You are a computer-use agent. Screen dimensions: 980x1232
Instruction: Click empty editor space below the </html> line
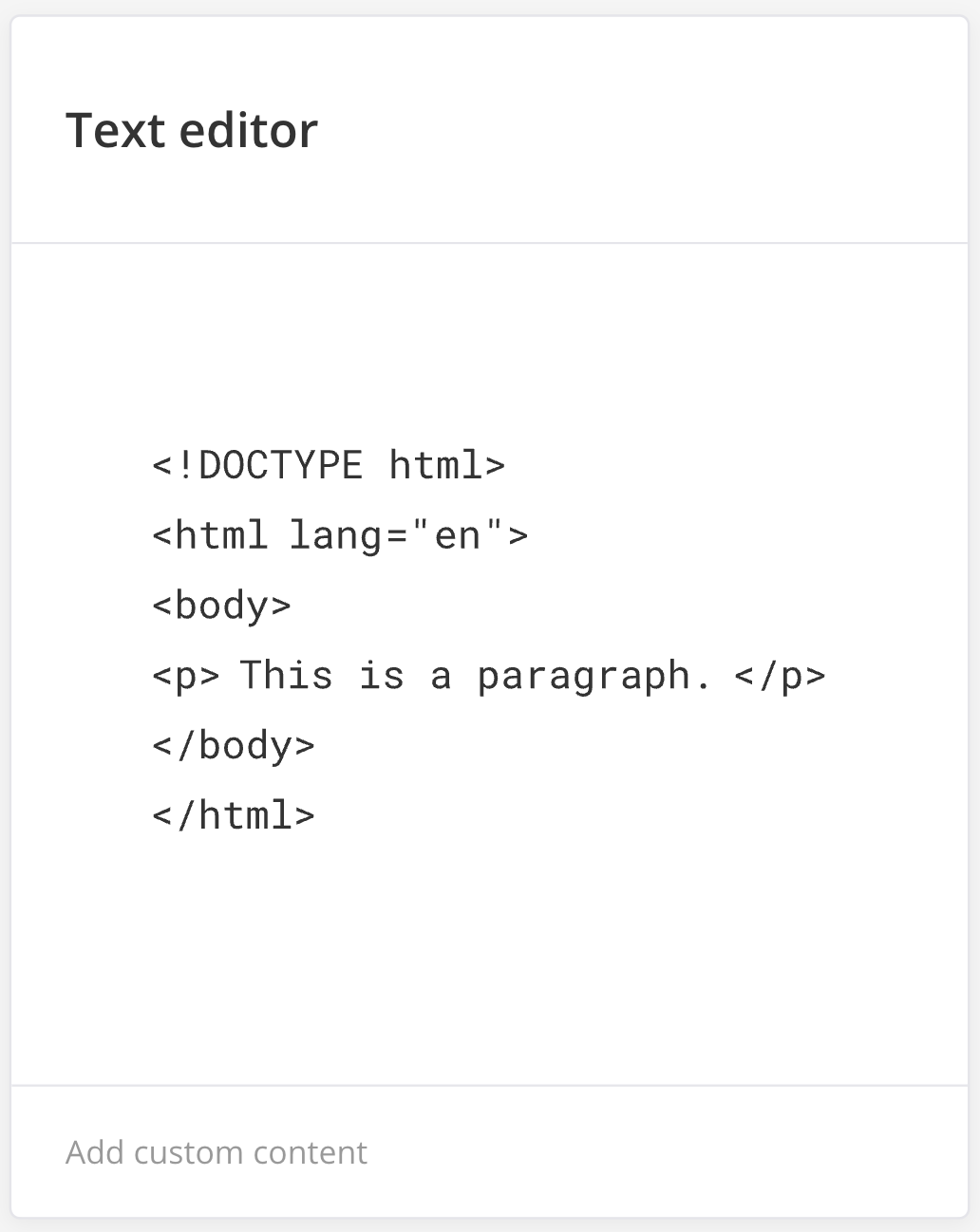(489, 959)
